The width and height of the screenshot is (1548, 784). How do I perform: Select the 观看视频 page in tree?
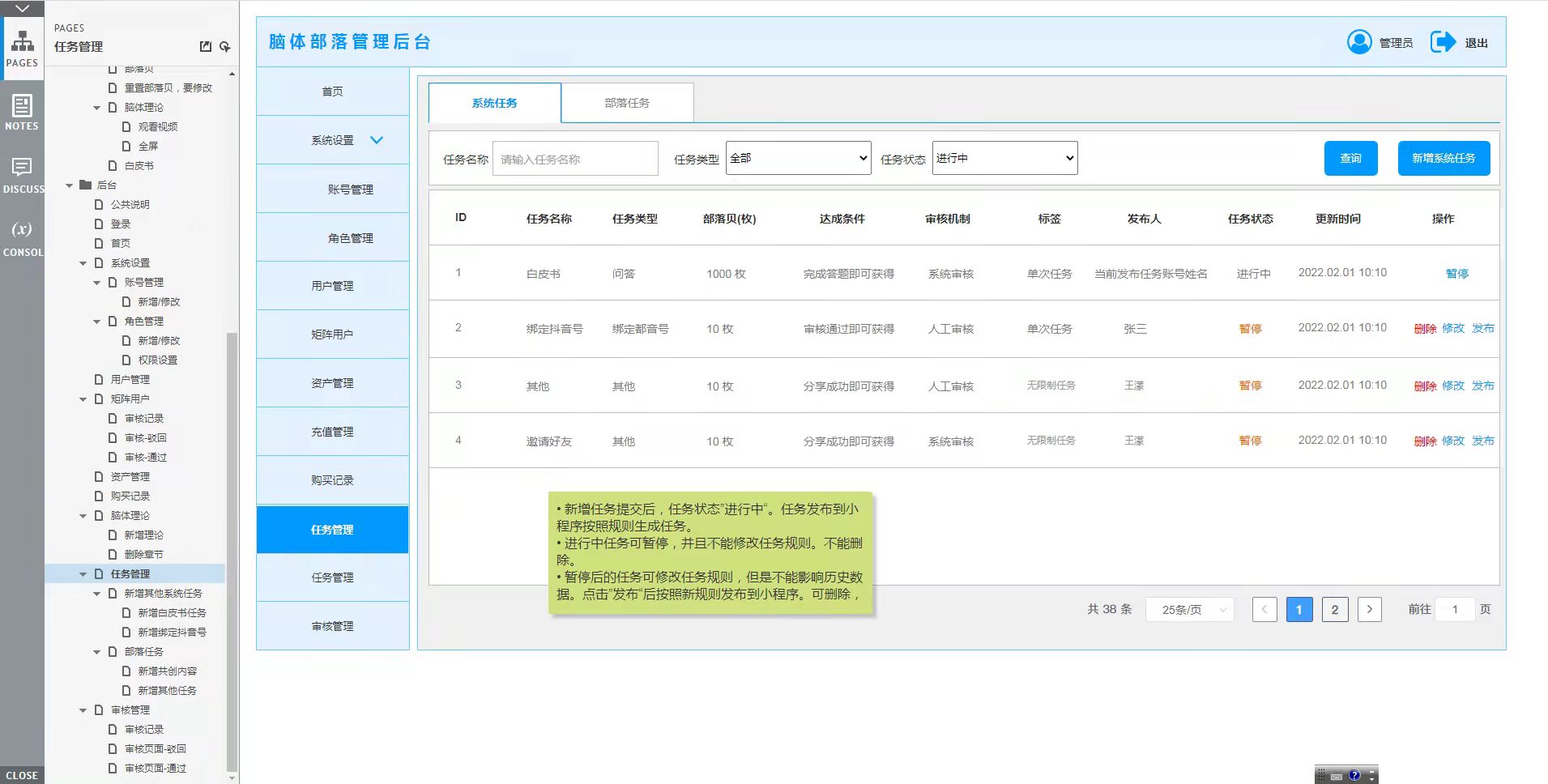tap(157, 126)
